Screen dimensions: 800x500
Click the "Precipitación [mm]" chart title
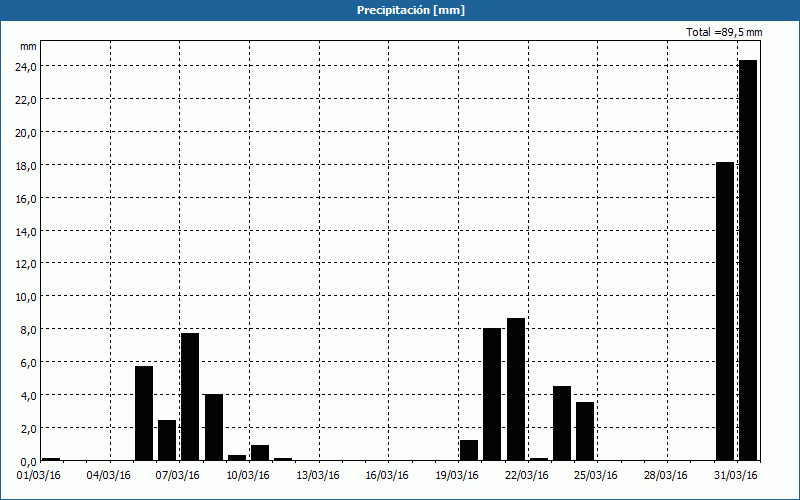coord(411,10)
